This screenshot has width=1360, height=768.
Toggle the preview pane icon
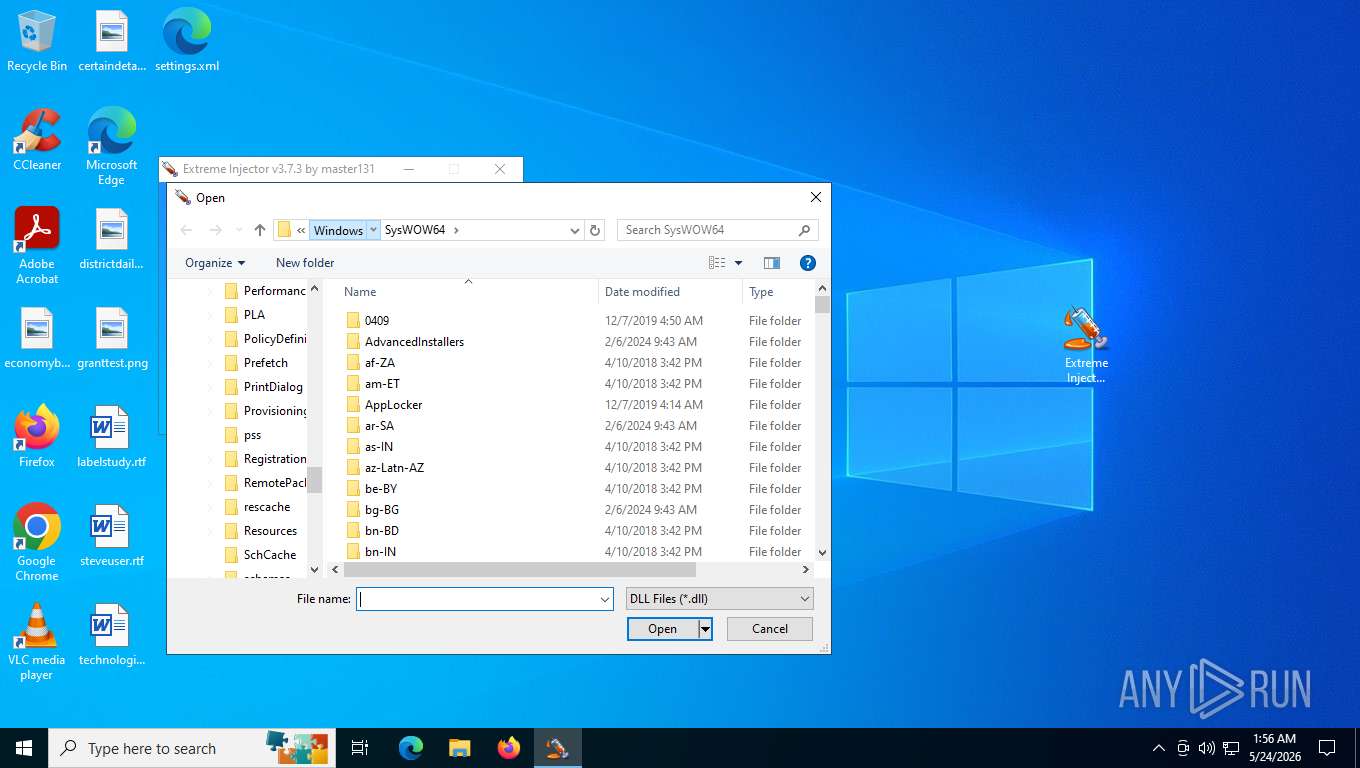[772, 263]
